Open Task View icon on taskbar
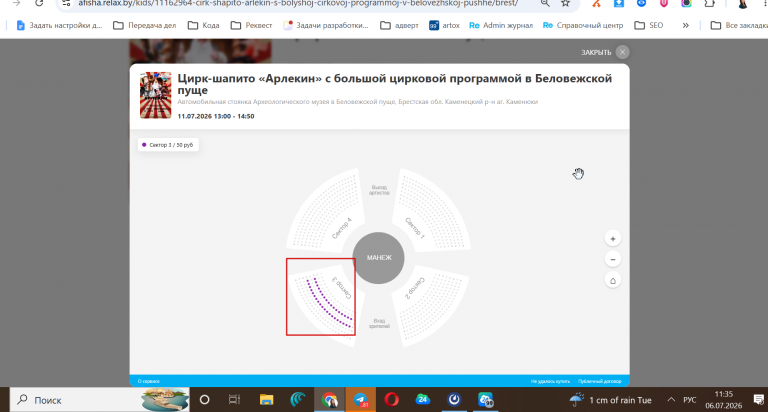This screenshot has width=768, height=412. click(235, 400)
